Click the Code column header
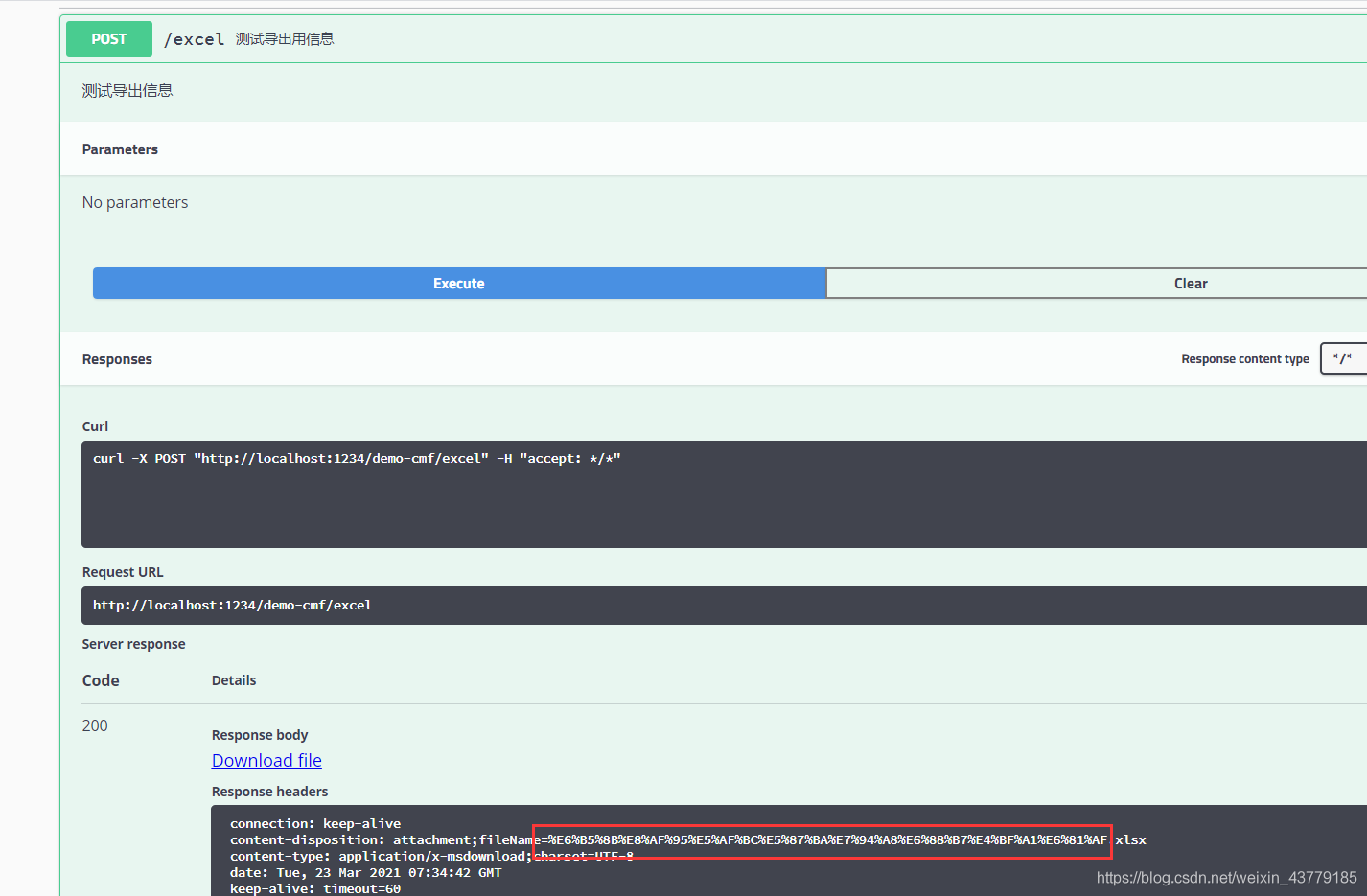 101,680
